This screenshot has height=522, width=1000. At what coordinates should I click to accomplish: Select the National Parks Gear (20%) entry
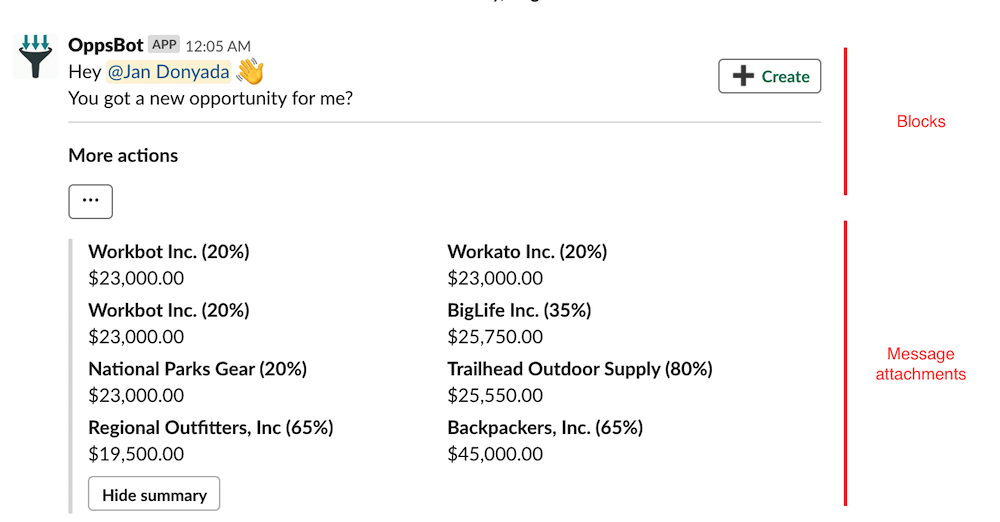click(x=197, y=369)
